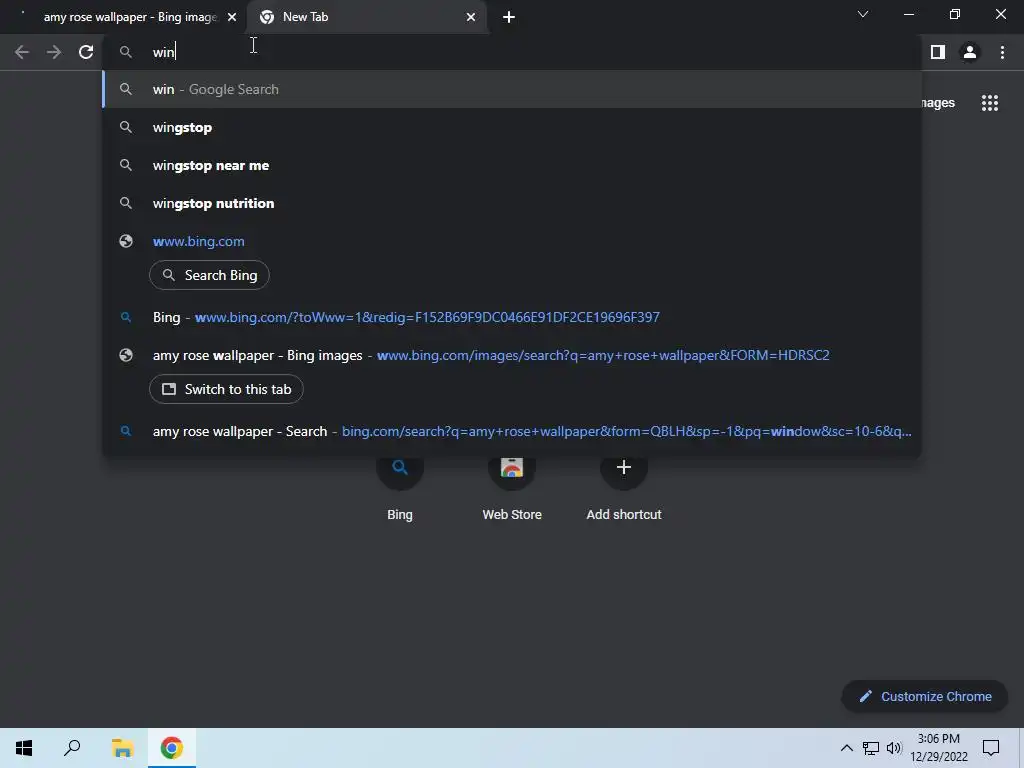Open the volume tray icon
The image size is (1024, 768).
pos(893,748)
